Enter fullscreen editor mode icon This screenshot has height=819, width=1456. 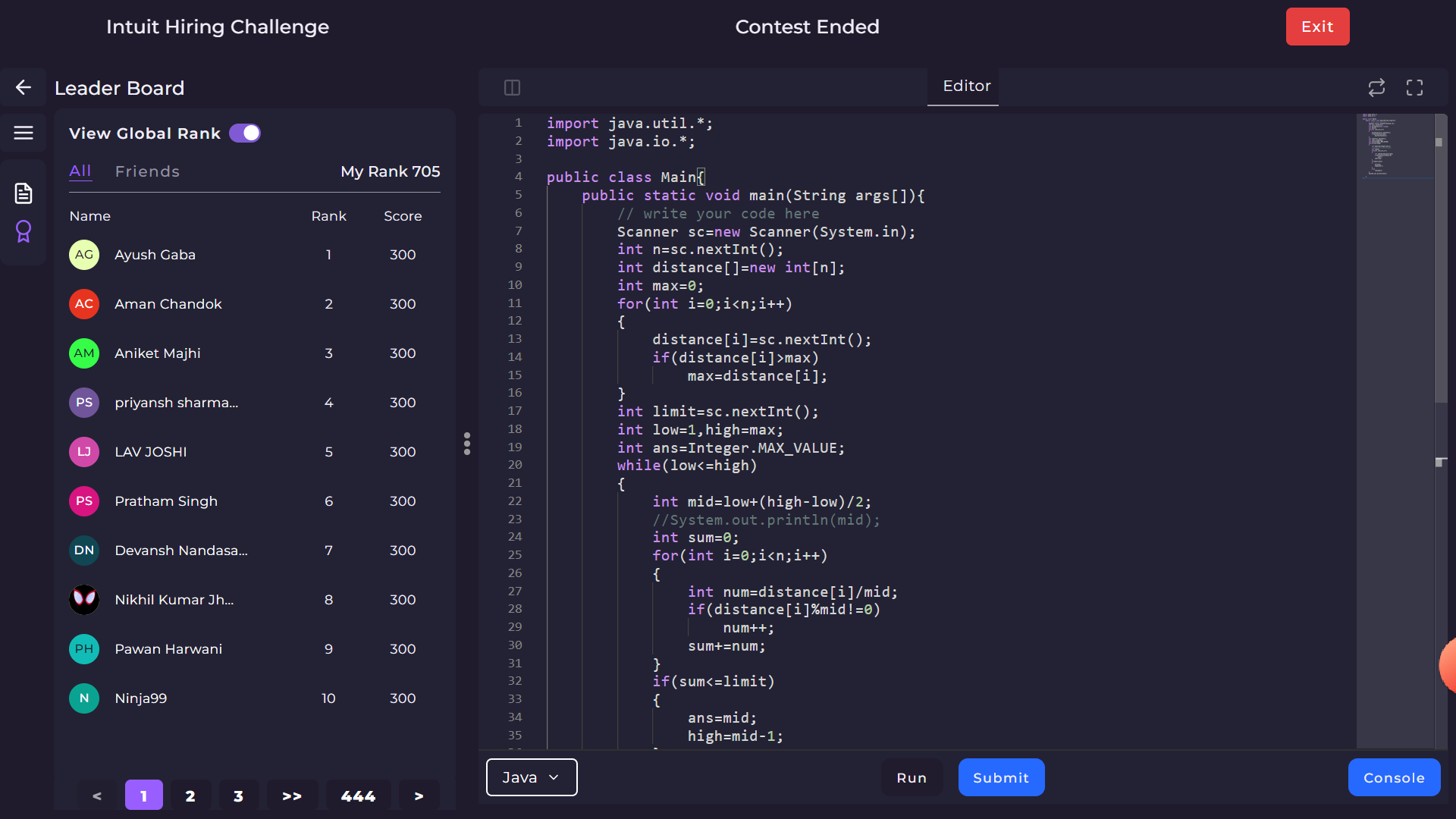(x=1414, y=88)
